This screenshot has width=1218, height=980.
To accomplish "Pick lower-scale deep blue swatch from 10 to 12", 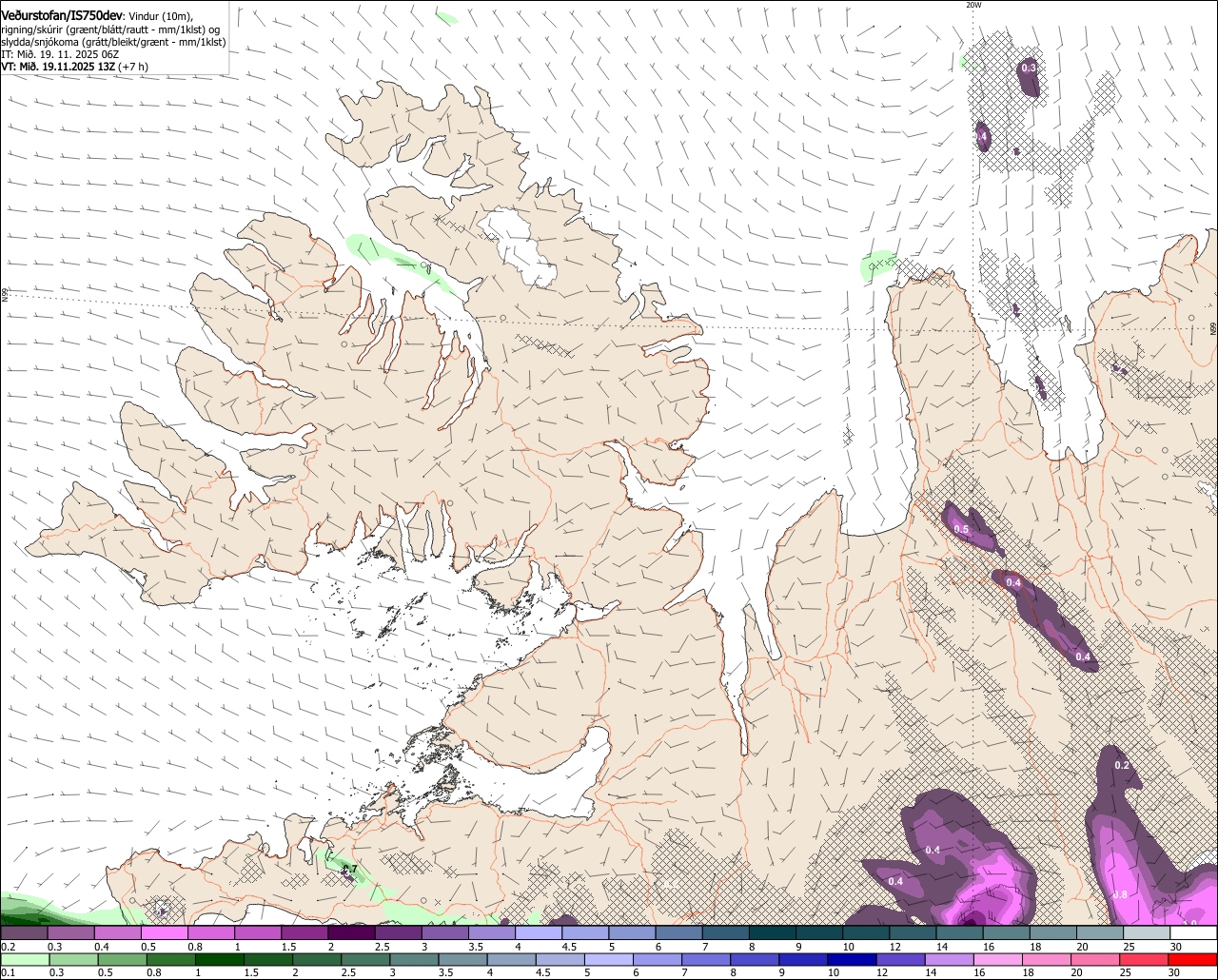I will [x=855, y=960].
